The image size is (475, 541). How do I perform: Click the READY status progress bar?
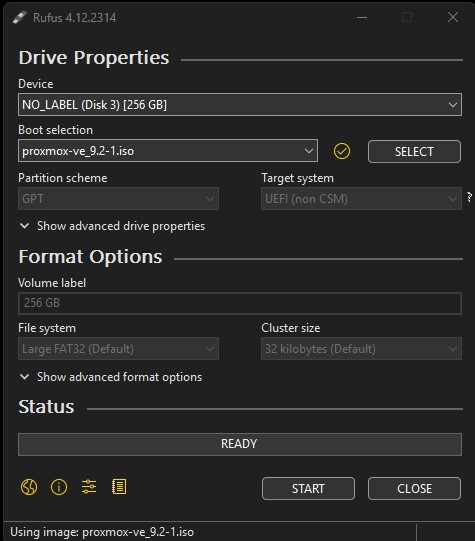(x=240, y=444)
